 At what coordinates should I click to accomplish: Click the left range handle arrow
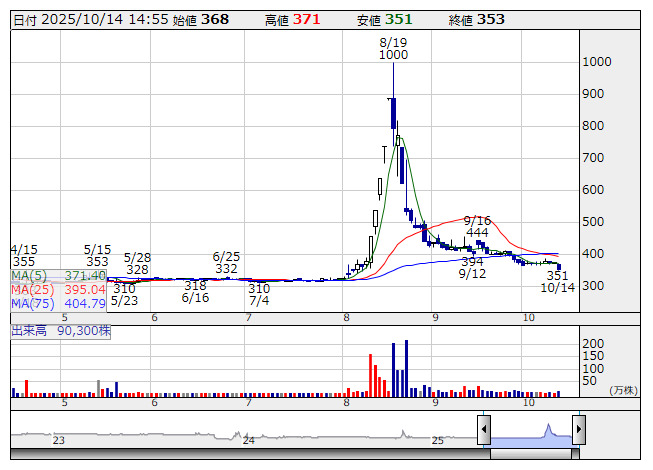483,430
